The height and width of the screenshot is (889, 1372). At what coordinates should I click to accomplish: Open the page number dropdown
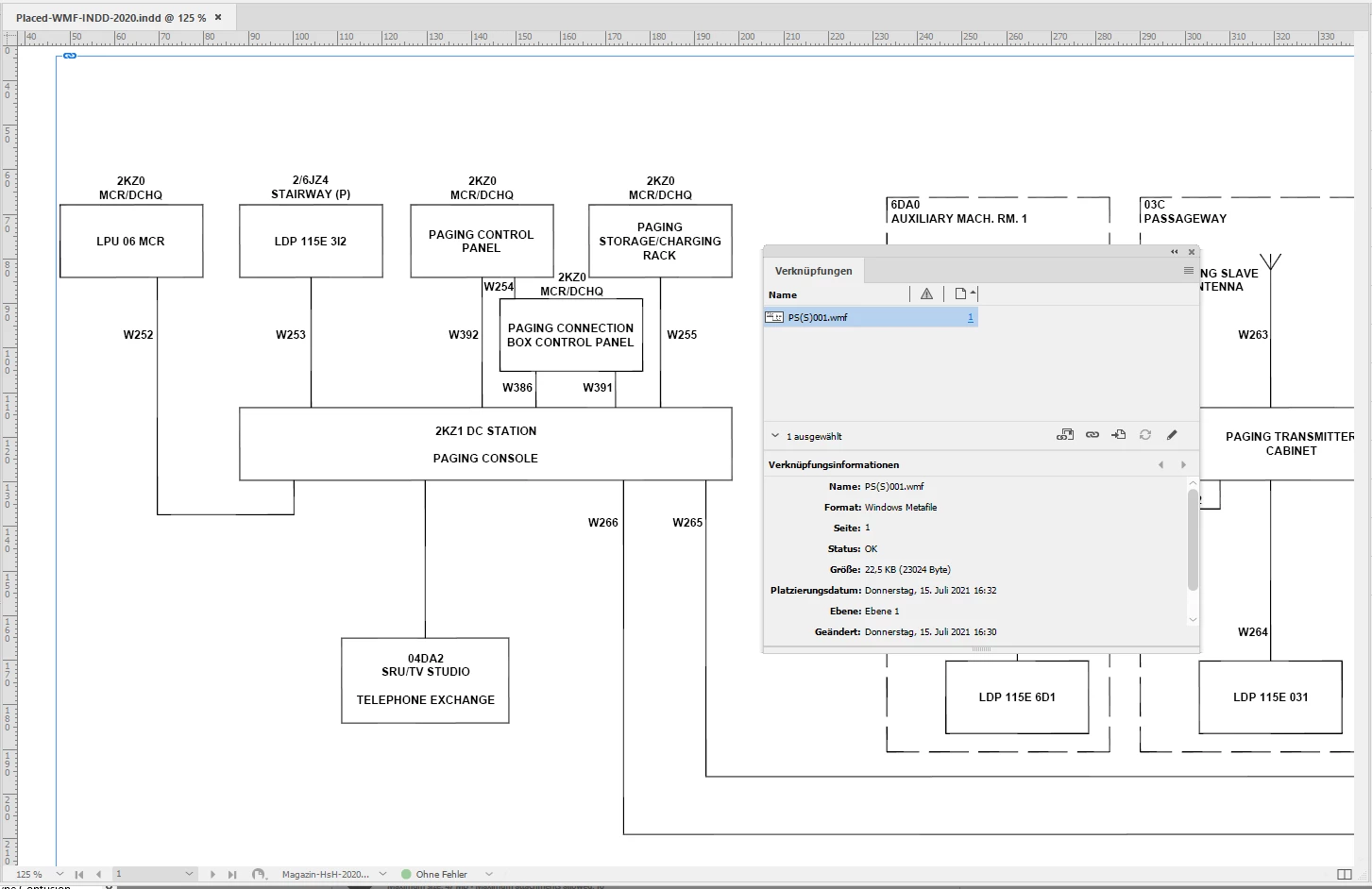189,874
